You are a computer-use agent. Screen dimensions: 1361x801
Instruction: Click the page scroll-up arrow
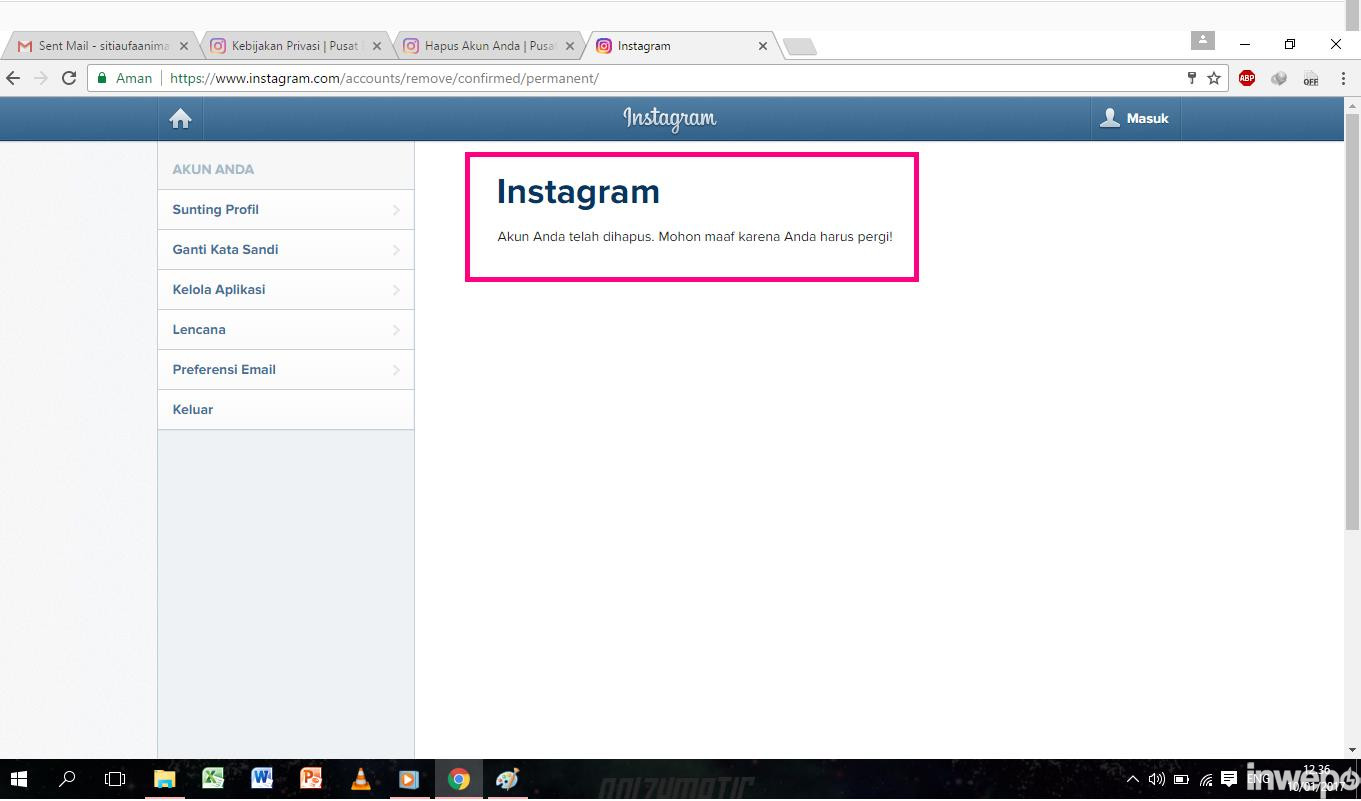tap(1352, 106)
